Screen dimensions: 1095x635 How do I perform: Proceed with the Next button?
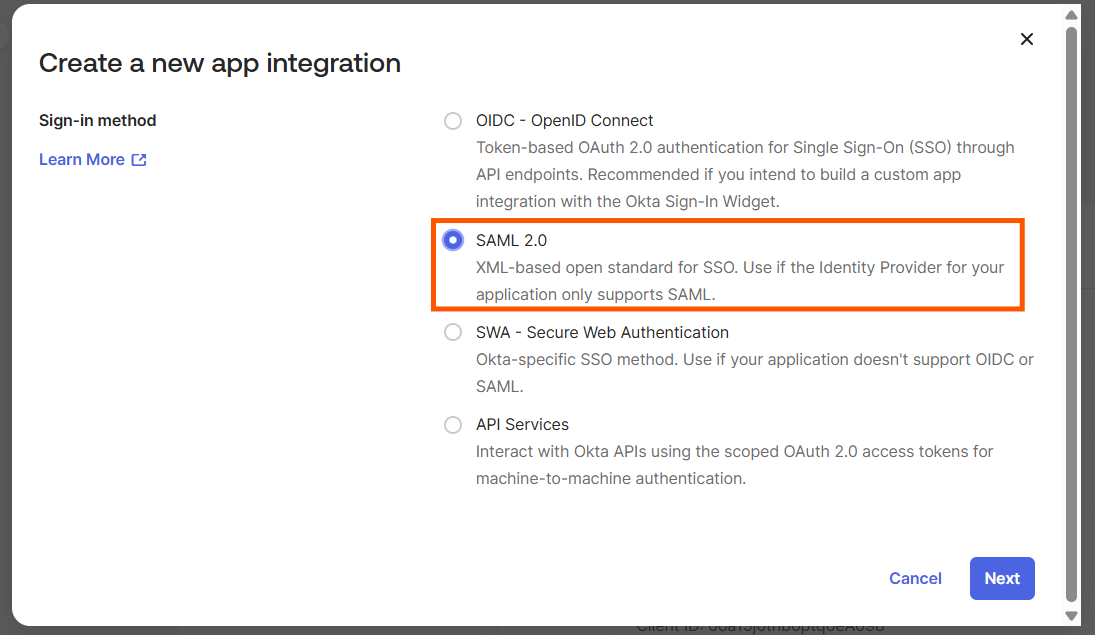point(1002,578)
